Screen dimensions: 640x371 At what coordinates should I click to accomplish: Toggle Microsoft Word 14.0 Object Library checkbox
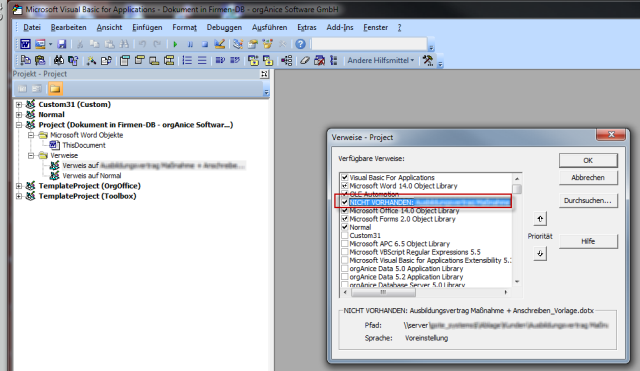click(345, 186)
